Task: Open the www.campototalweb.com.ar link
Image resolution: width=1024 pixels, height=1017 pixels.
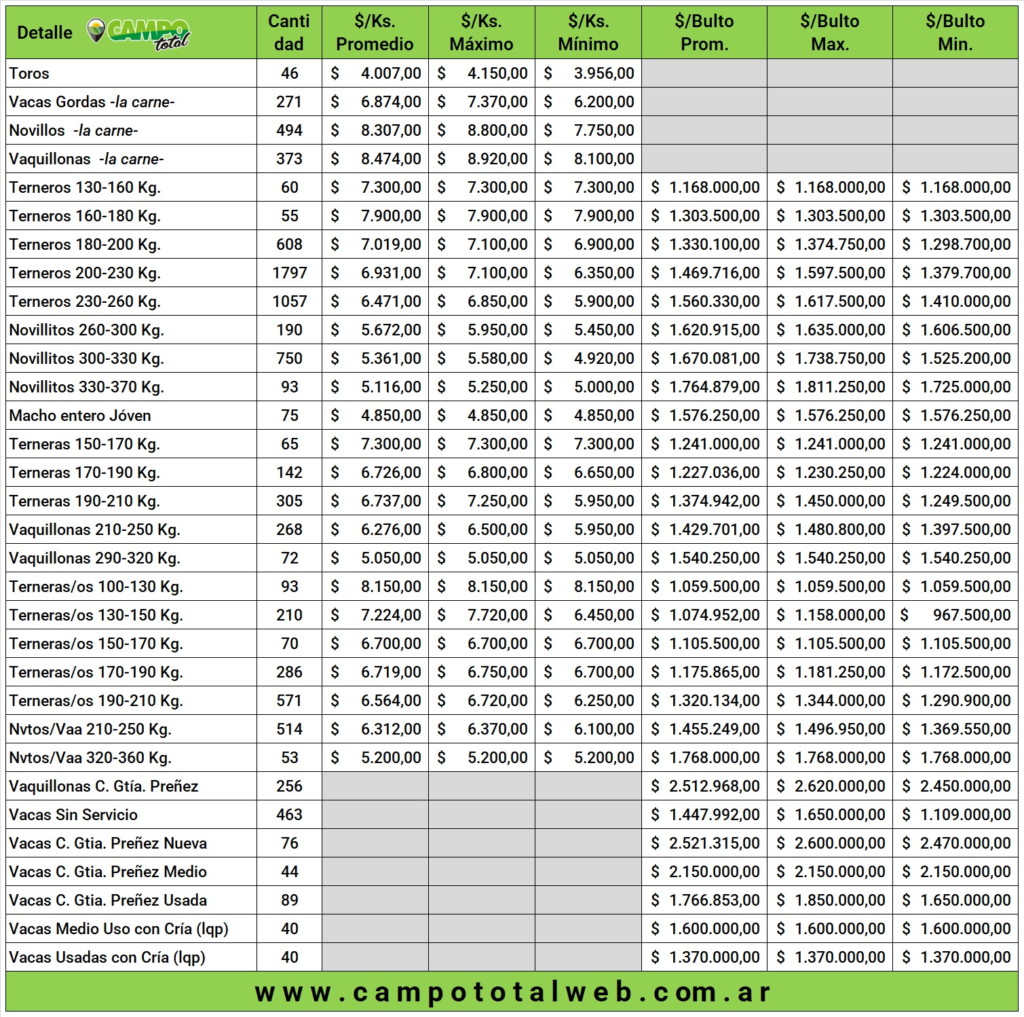Action: (x=512, y=992)
